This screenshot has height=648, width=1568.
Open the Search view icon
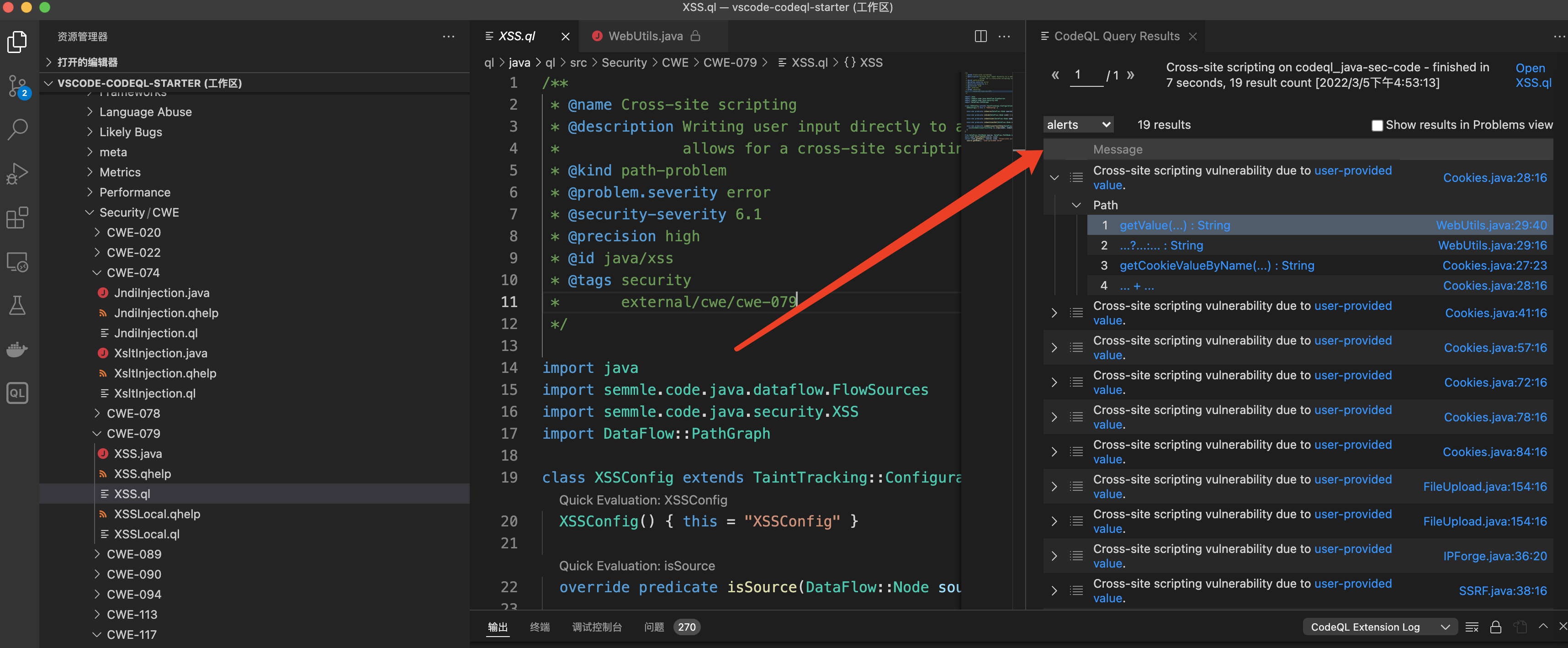[17, 129]
